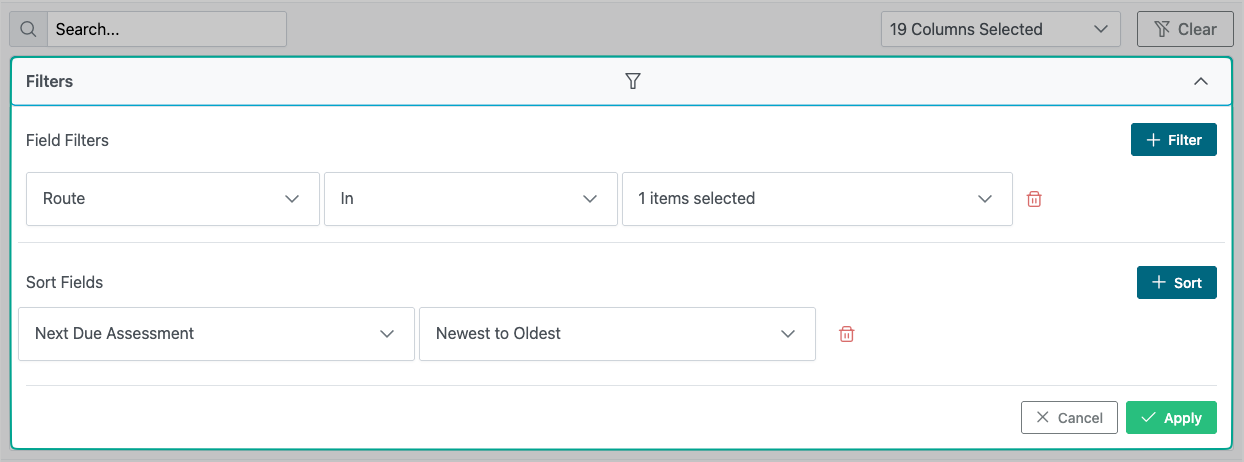Delete the Route filter row

1035,199
